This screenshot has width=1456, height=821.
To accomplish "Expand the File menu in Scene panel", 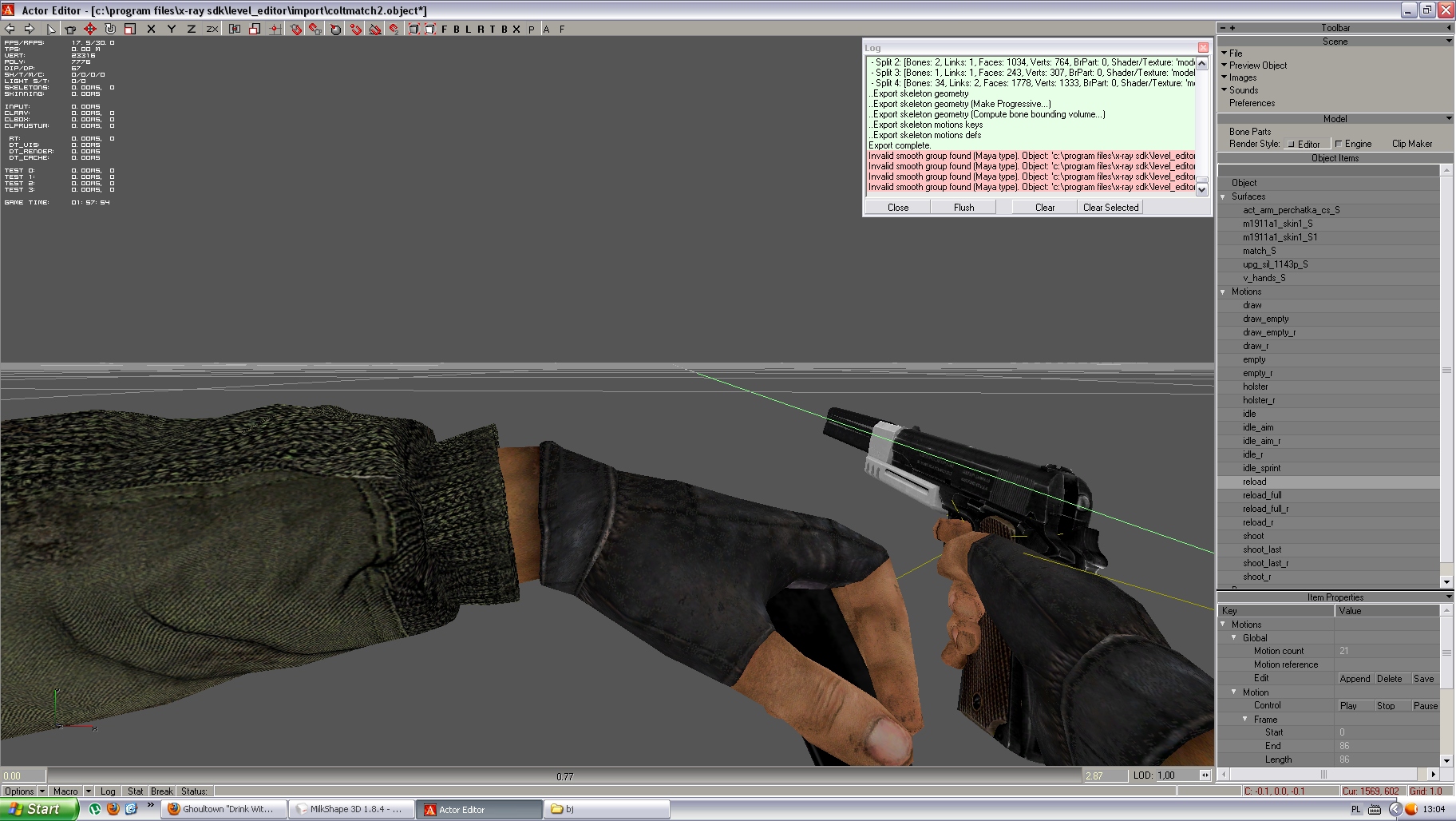I will coord(1232,54).
